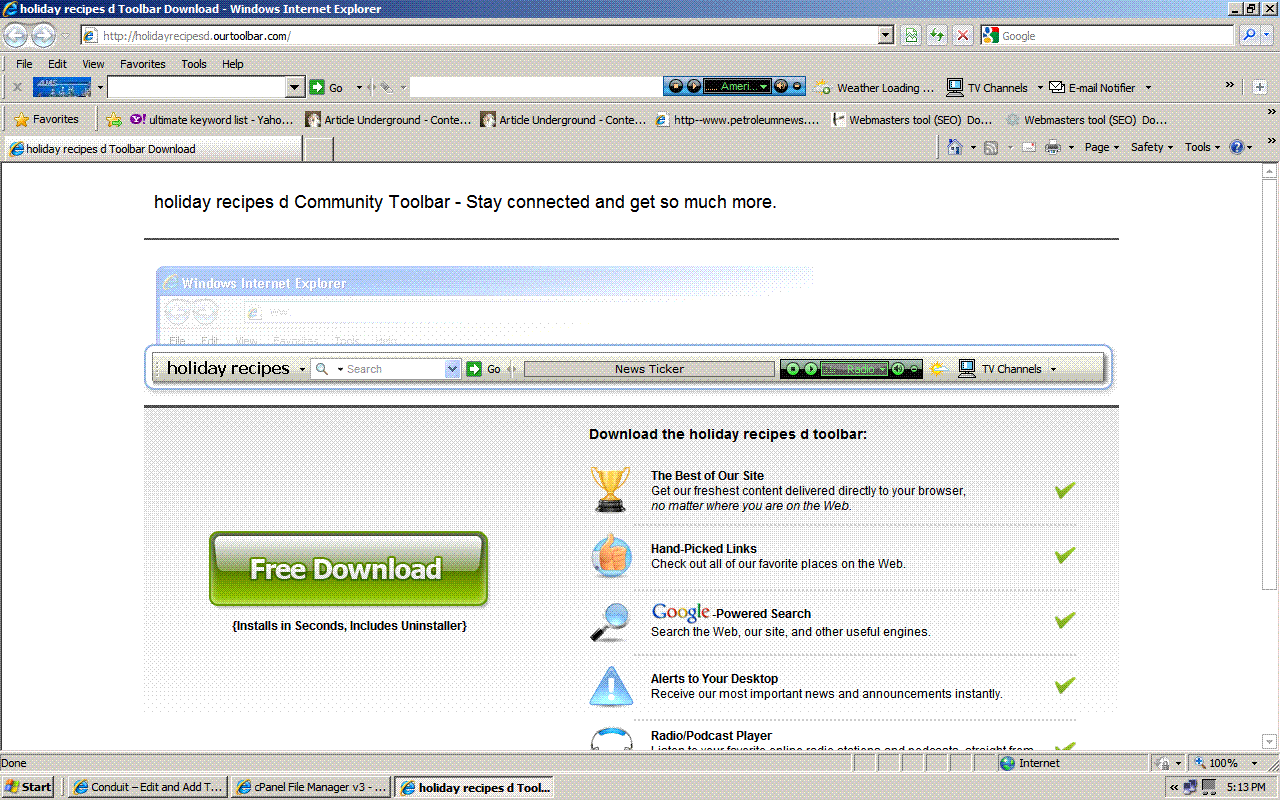The image size is (1280, 800).
Task: Expand the TV Channels dropdown arrow
Action: [x=1040, y=88]
